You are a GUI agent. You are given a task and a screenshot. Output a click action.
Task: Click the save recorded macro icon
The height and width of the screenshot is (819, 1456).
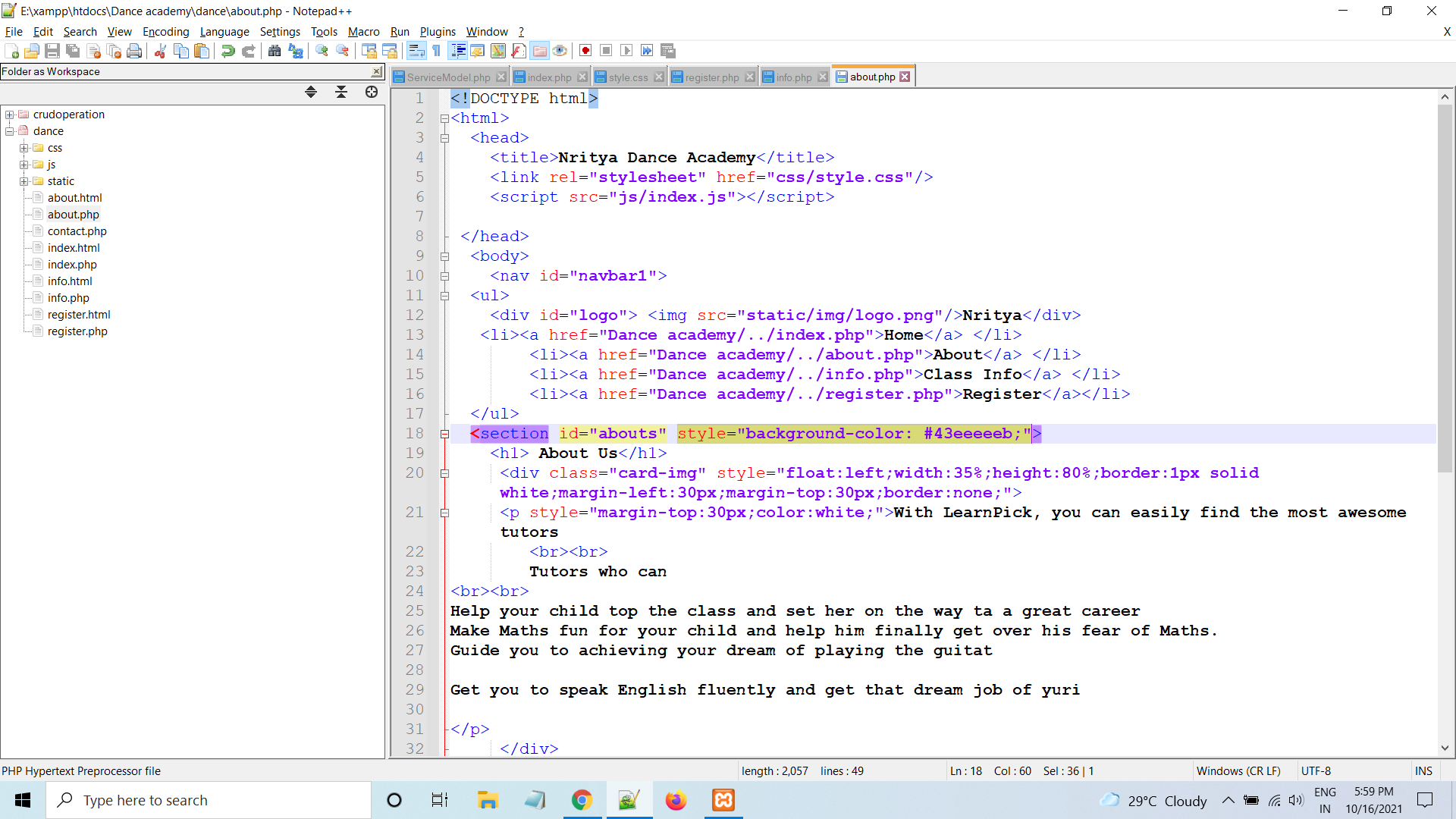668,51
